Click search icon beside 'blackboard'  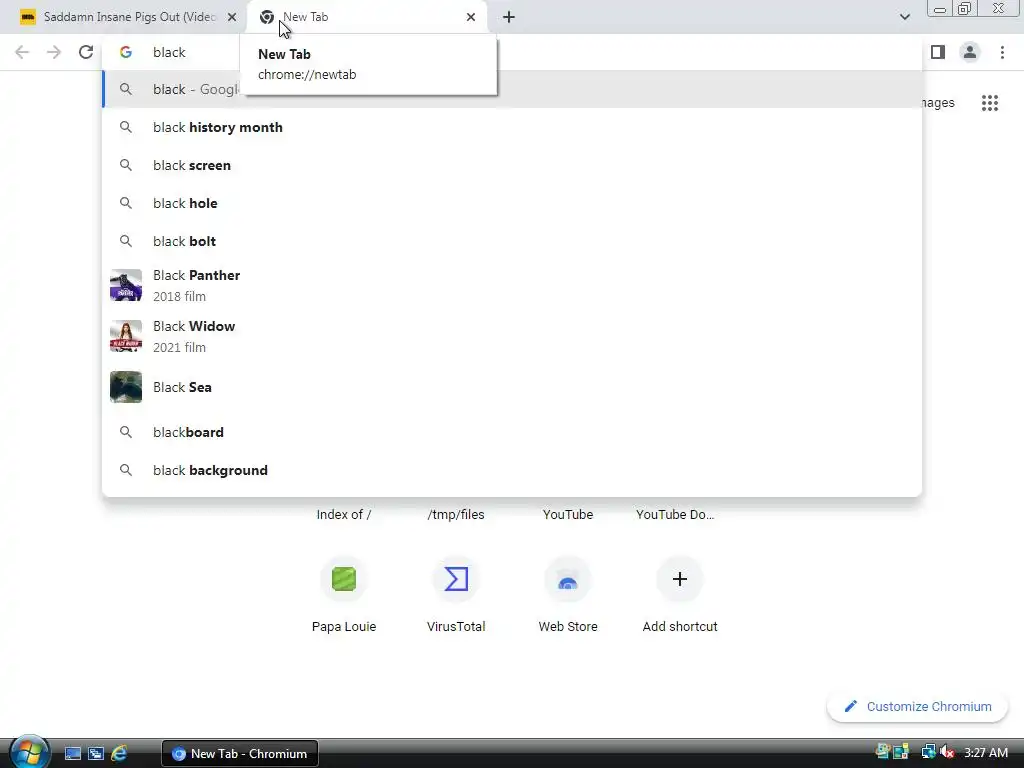click(x=126, y=432)
